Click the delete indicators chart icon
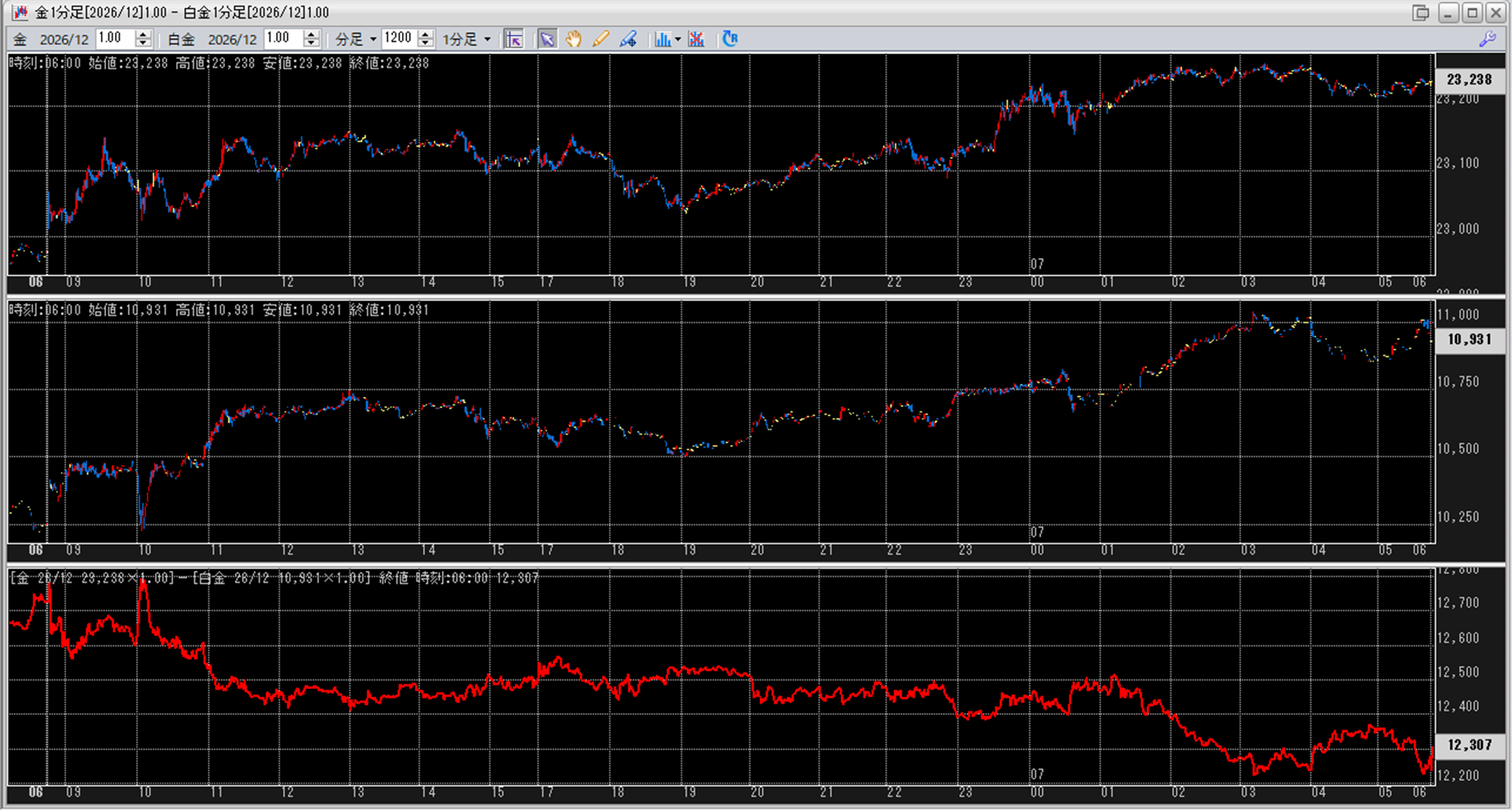Viewport: 1512px width, 811px height. click(696, 39)
